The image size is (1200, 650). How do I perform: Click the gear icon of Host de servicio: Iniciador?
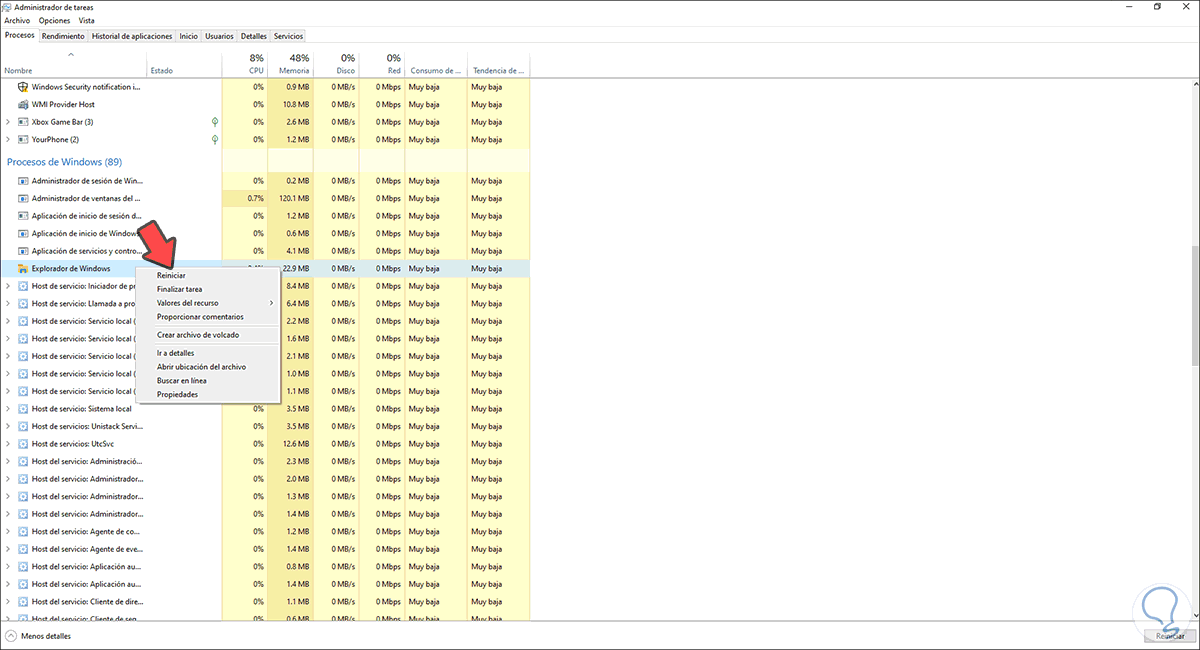point(23,286)
